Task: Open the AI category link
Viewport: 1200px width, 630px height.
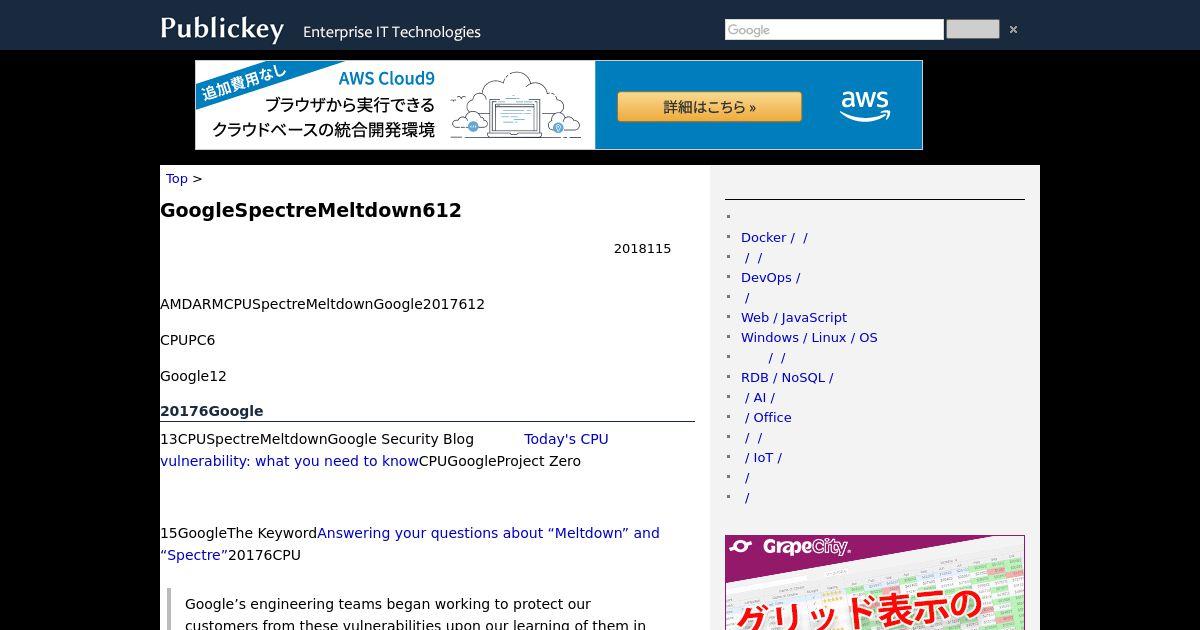Action: coord(760,398)
